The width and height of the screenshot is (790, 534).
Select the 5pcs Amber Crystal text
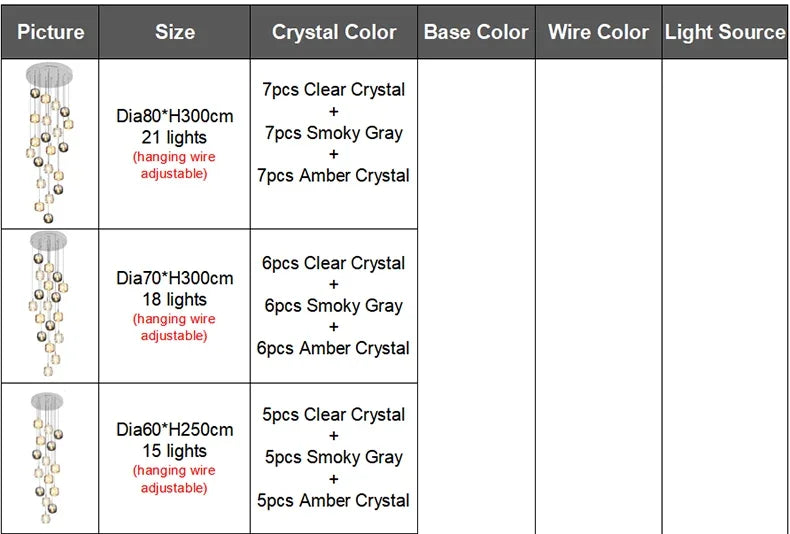click(x=334, y=500)
